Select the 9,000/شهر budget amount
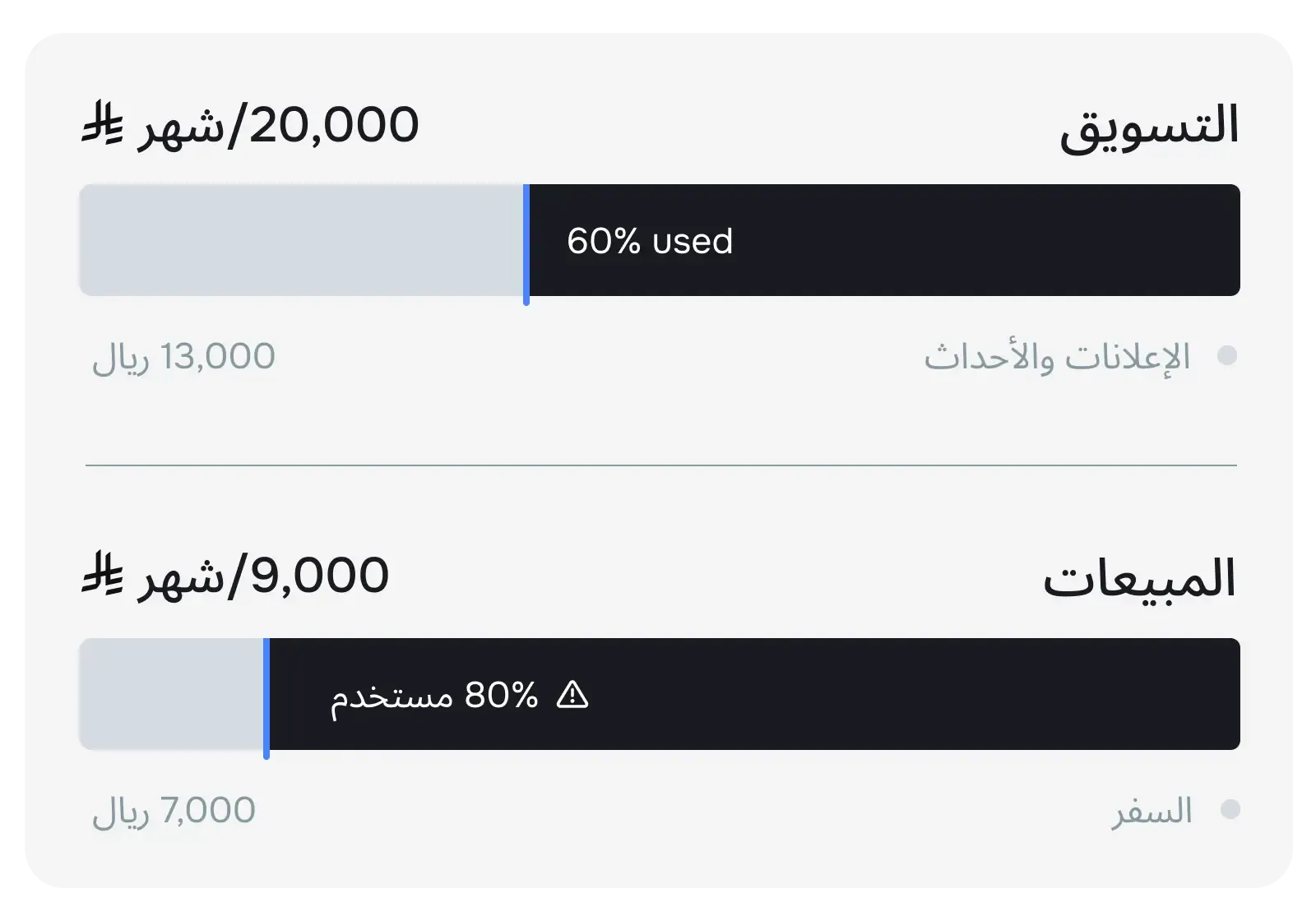 [x=263, y=577]
